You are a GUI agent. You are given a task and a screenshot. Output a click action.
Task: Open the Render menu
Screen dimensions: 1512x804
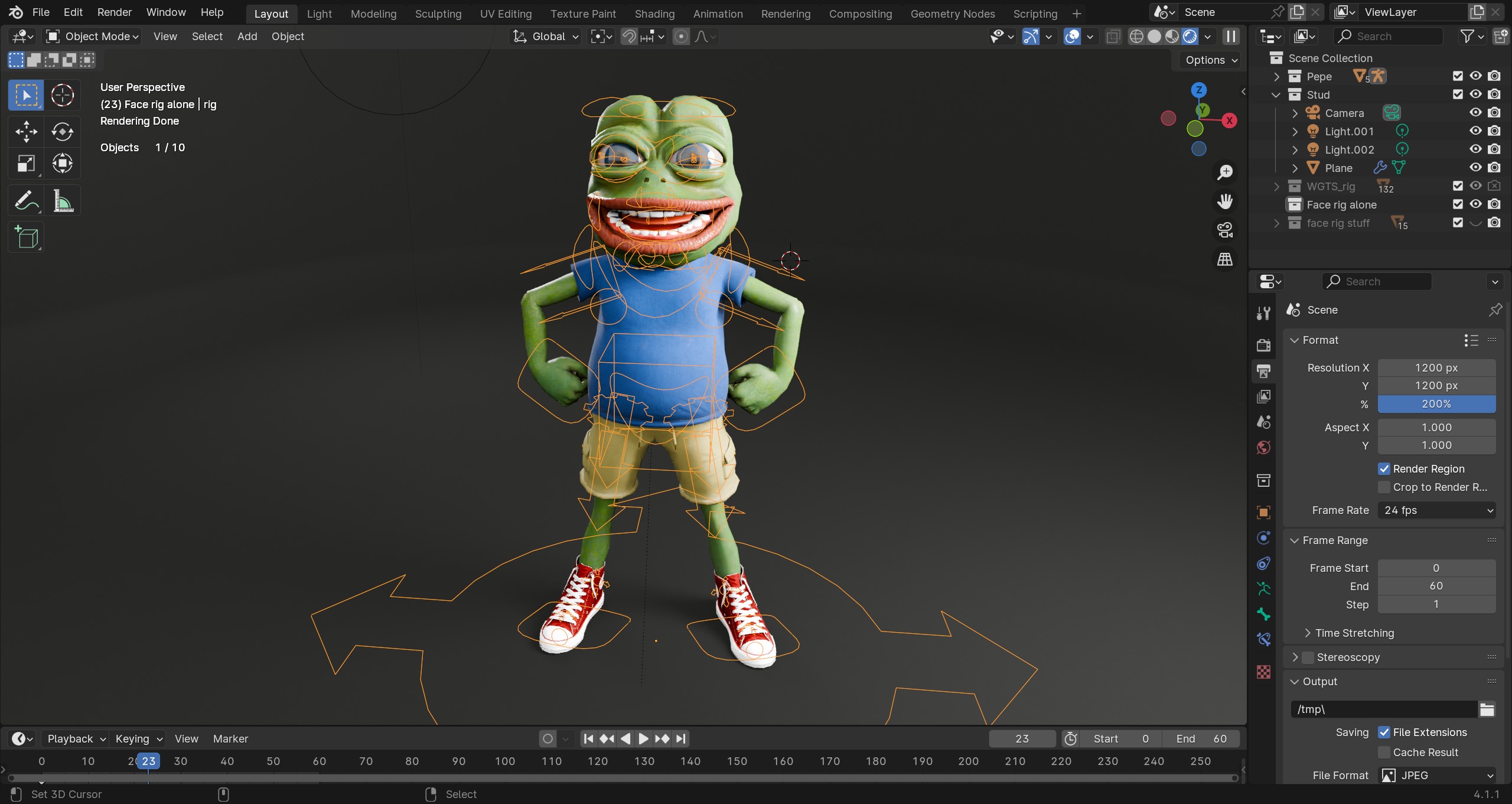[x=115, y=12]
